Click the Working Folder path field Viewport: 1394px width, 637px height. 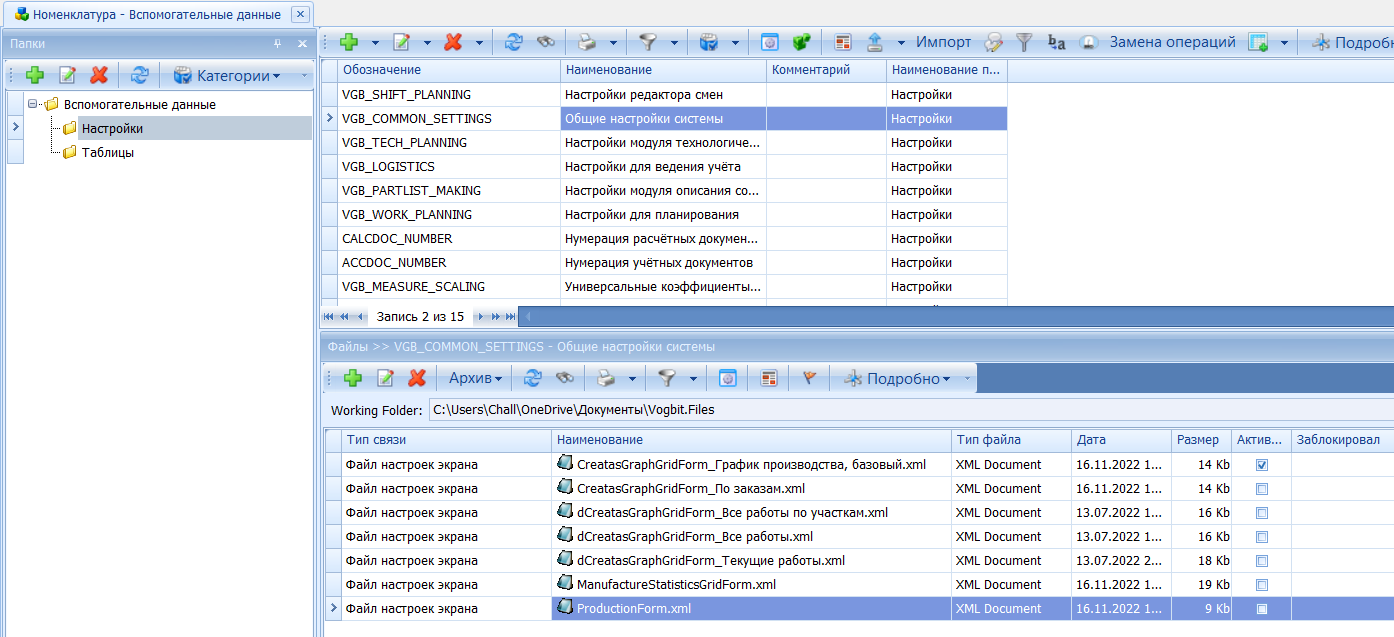(900, 410)
